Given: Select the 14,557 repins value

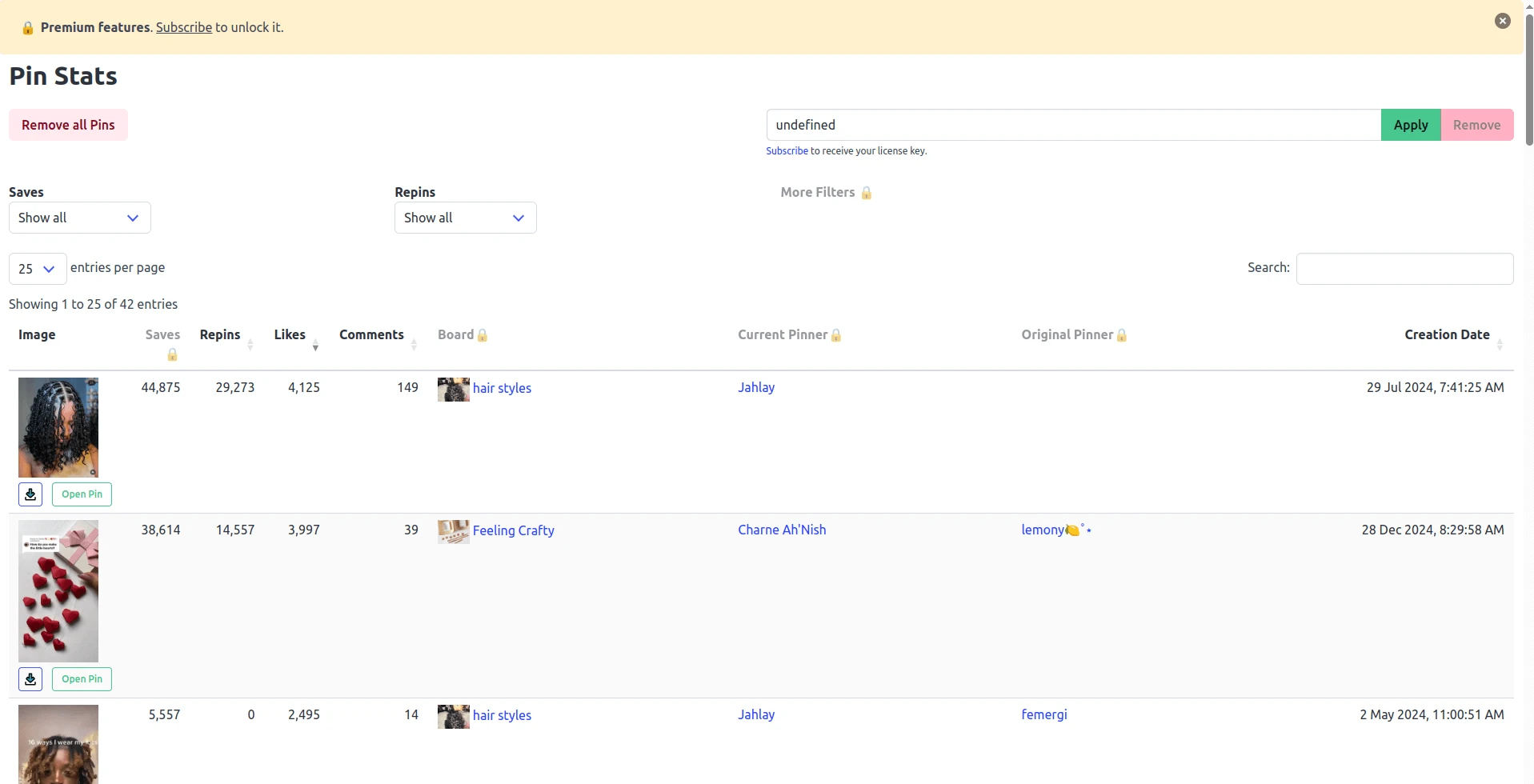Looking at the screenshot, I should (235, 530).
